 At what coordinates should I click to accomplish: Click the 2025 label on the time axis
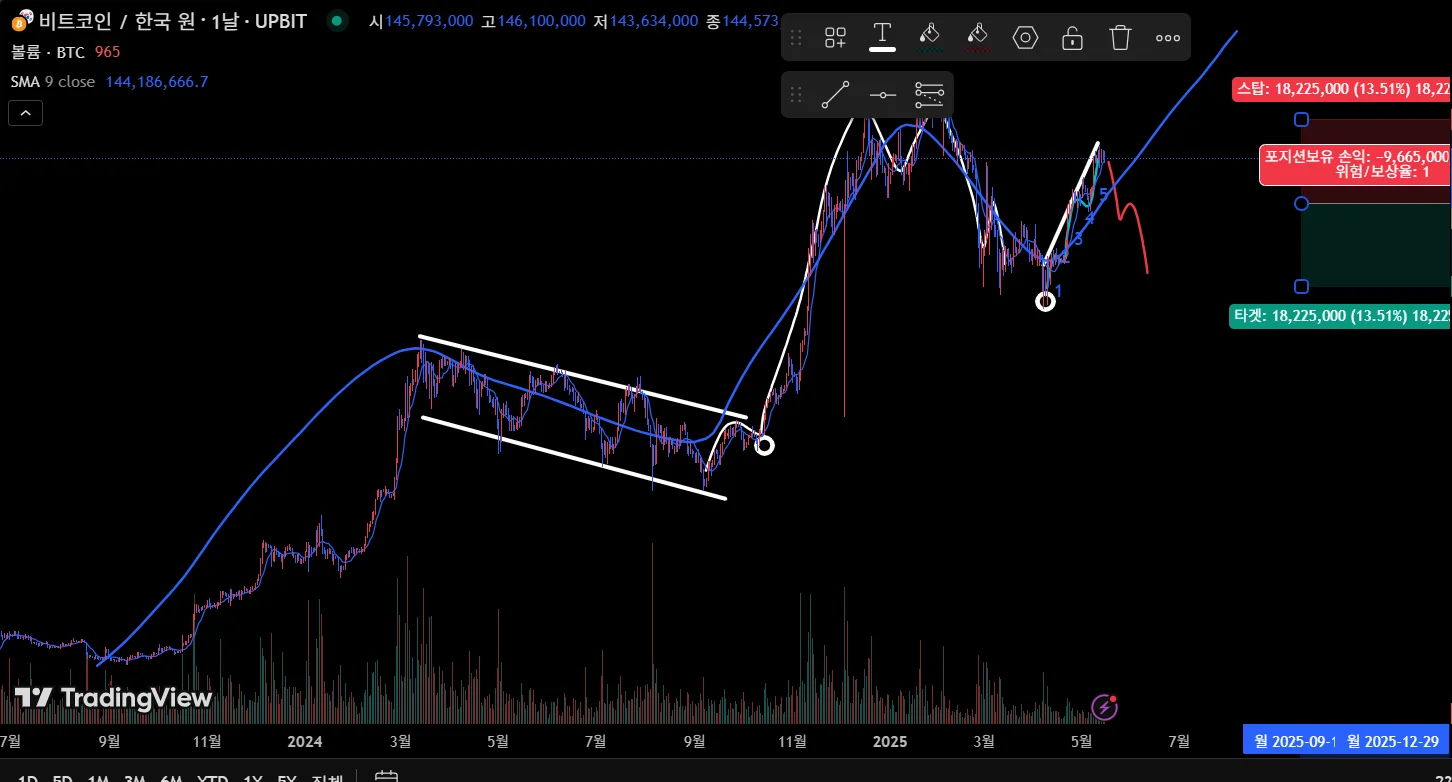[x=889, y=741]
